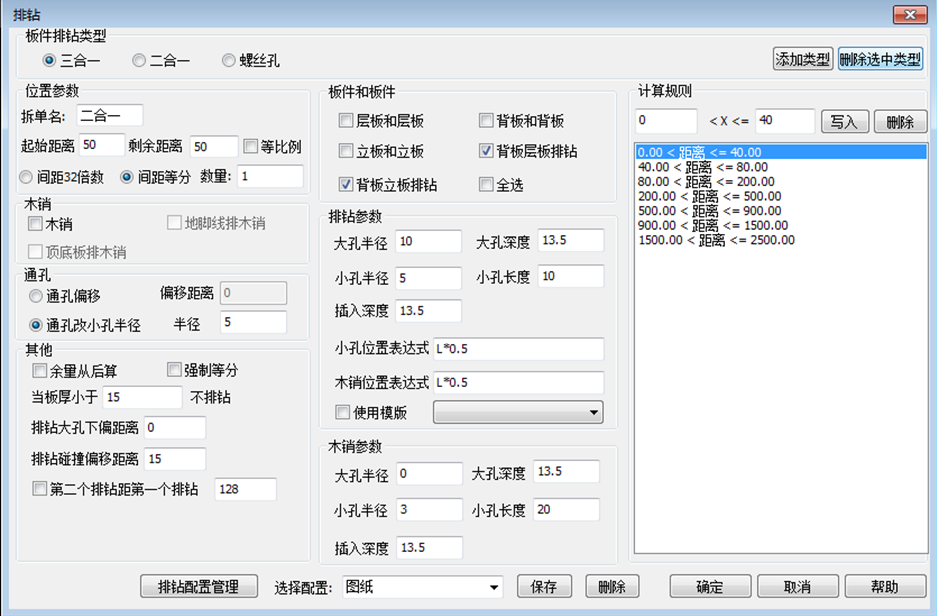Click the 添加类型 button
This screenshot has height=616, width=937.
[x=803, y=59]
